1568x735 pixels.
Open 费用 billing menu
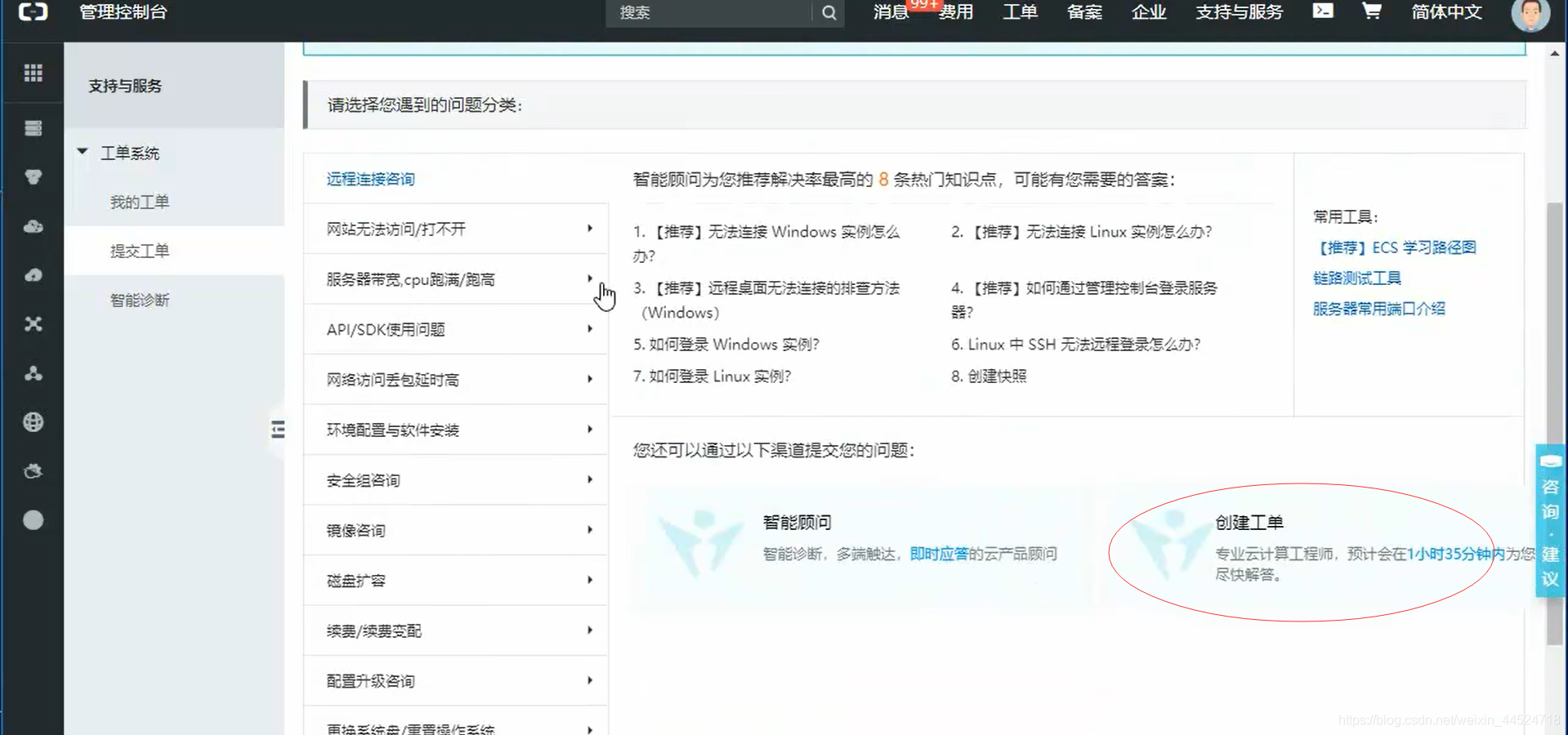point(956,12)
